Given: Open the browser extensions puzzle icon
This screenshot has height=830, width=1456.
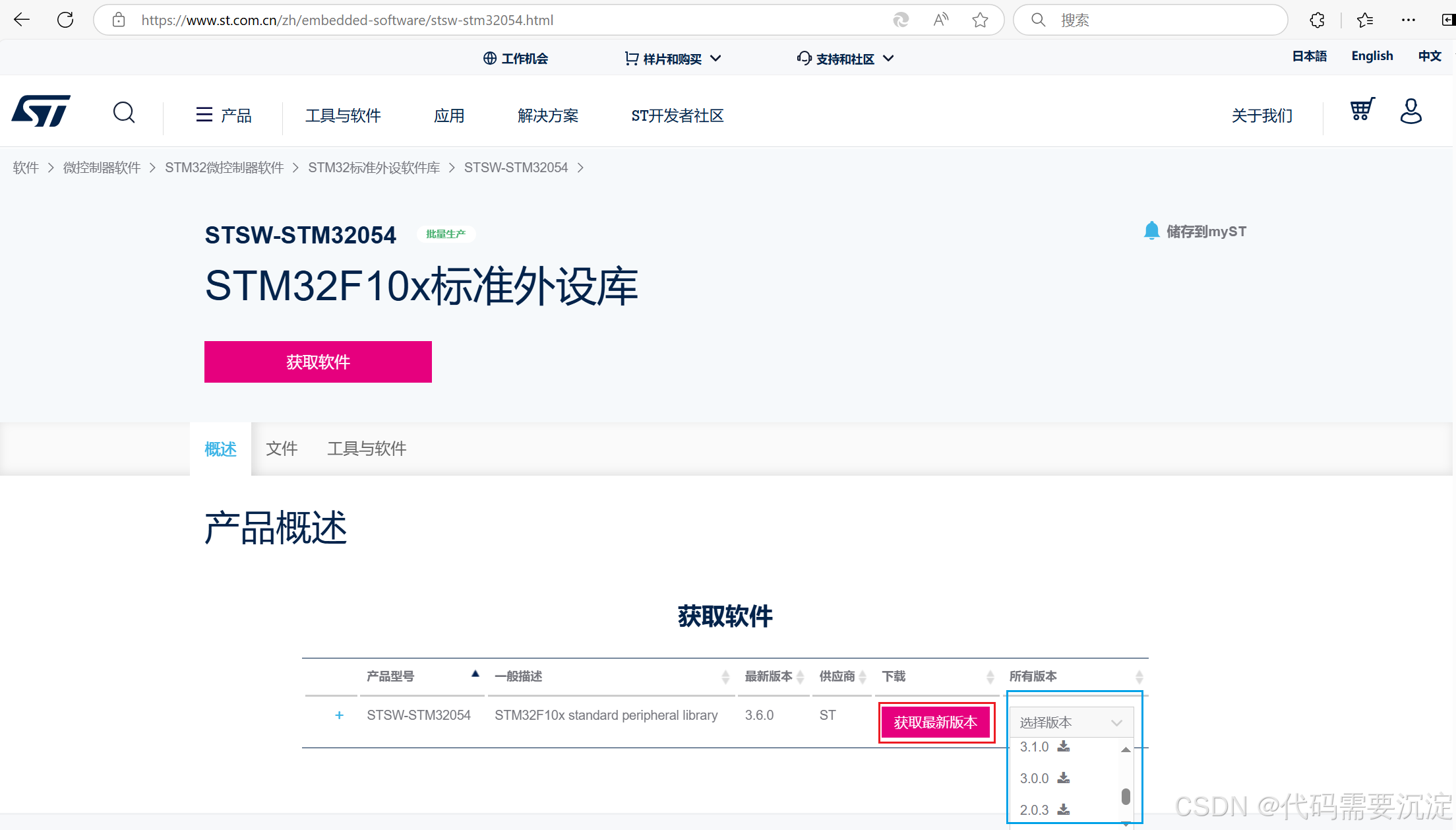Looking at the screenshot, I should click(1317, 20).
